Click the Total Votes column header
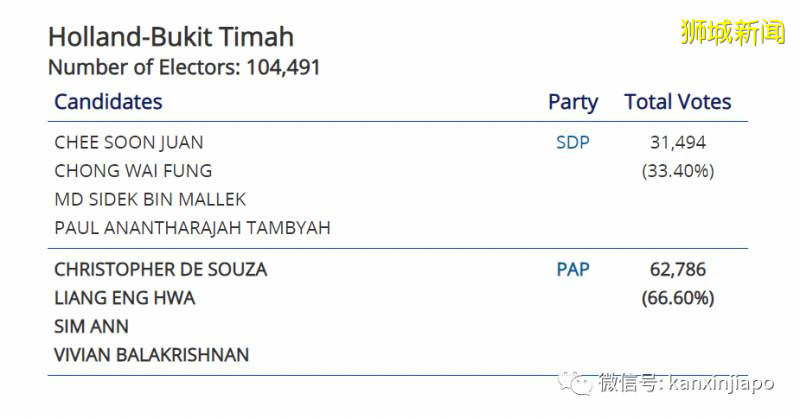The image size is (800, 419). coord(677,102)
